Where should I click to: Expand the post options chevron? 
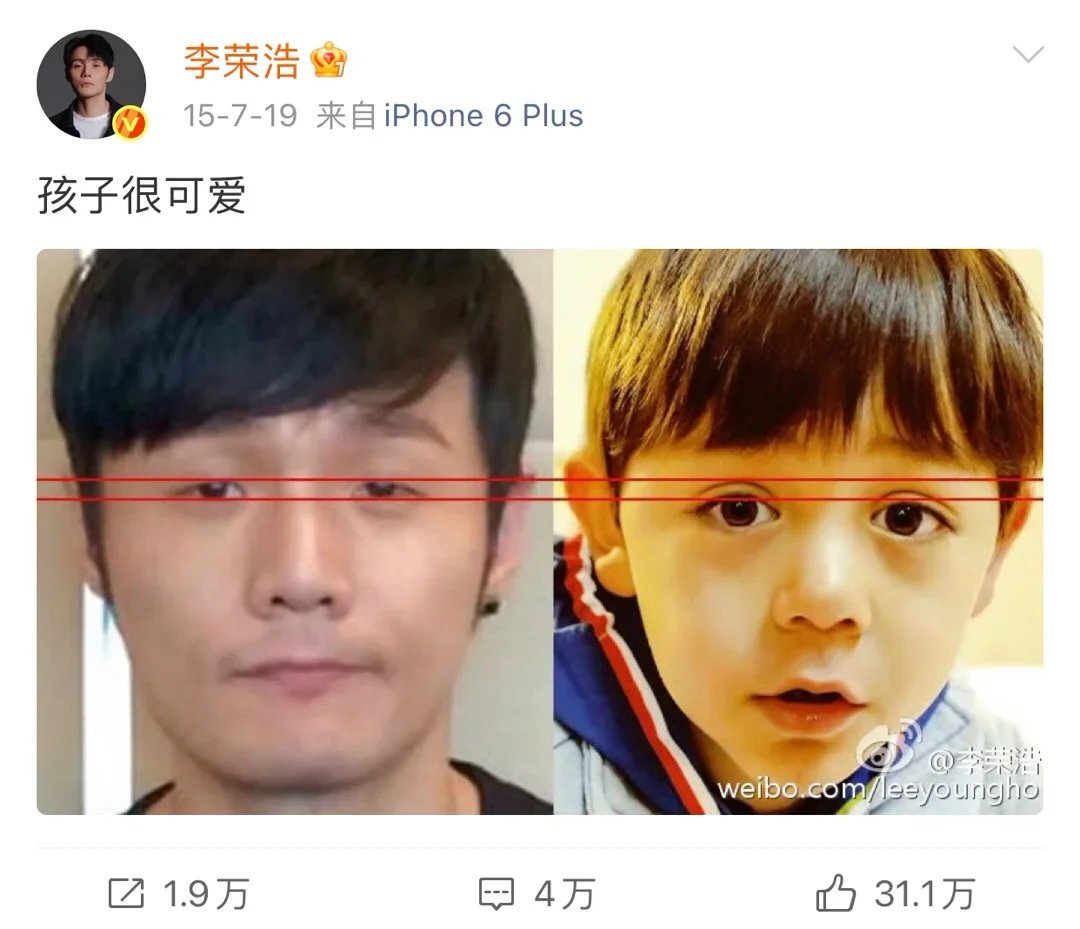click(x=1028, y=54)
